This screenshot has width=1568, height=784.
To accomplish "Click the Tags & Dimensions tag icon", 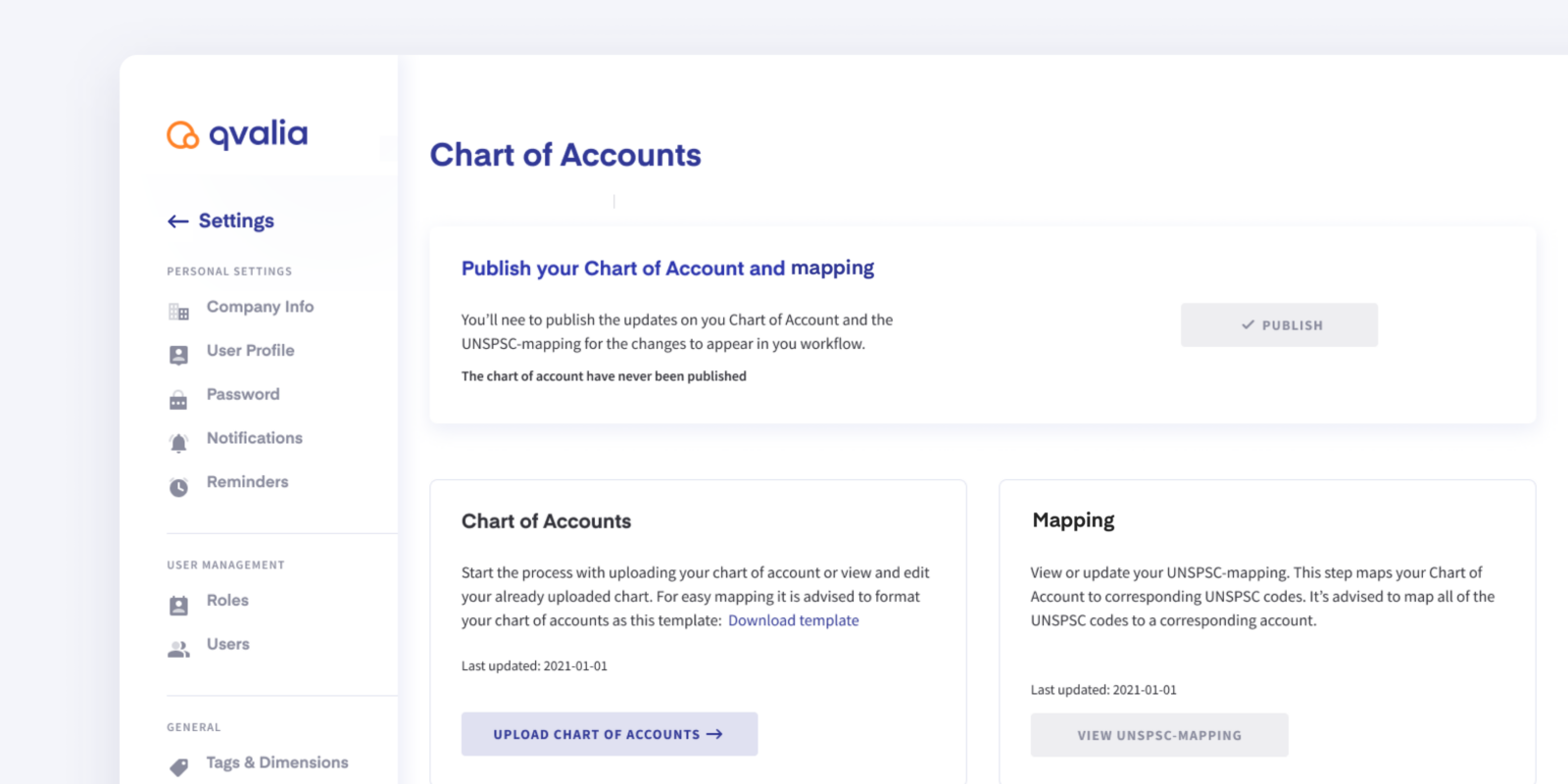I will (178, 766).
